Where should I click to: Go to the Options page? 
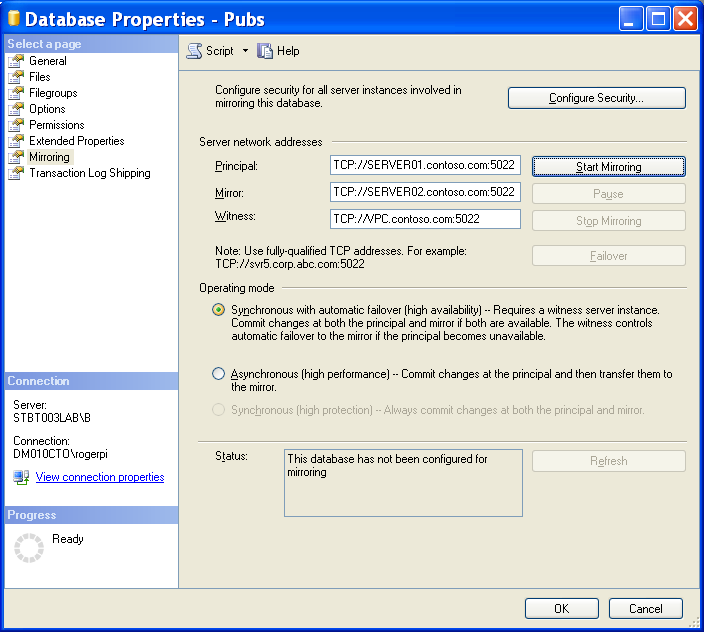tap(47, 109)
